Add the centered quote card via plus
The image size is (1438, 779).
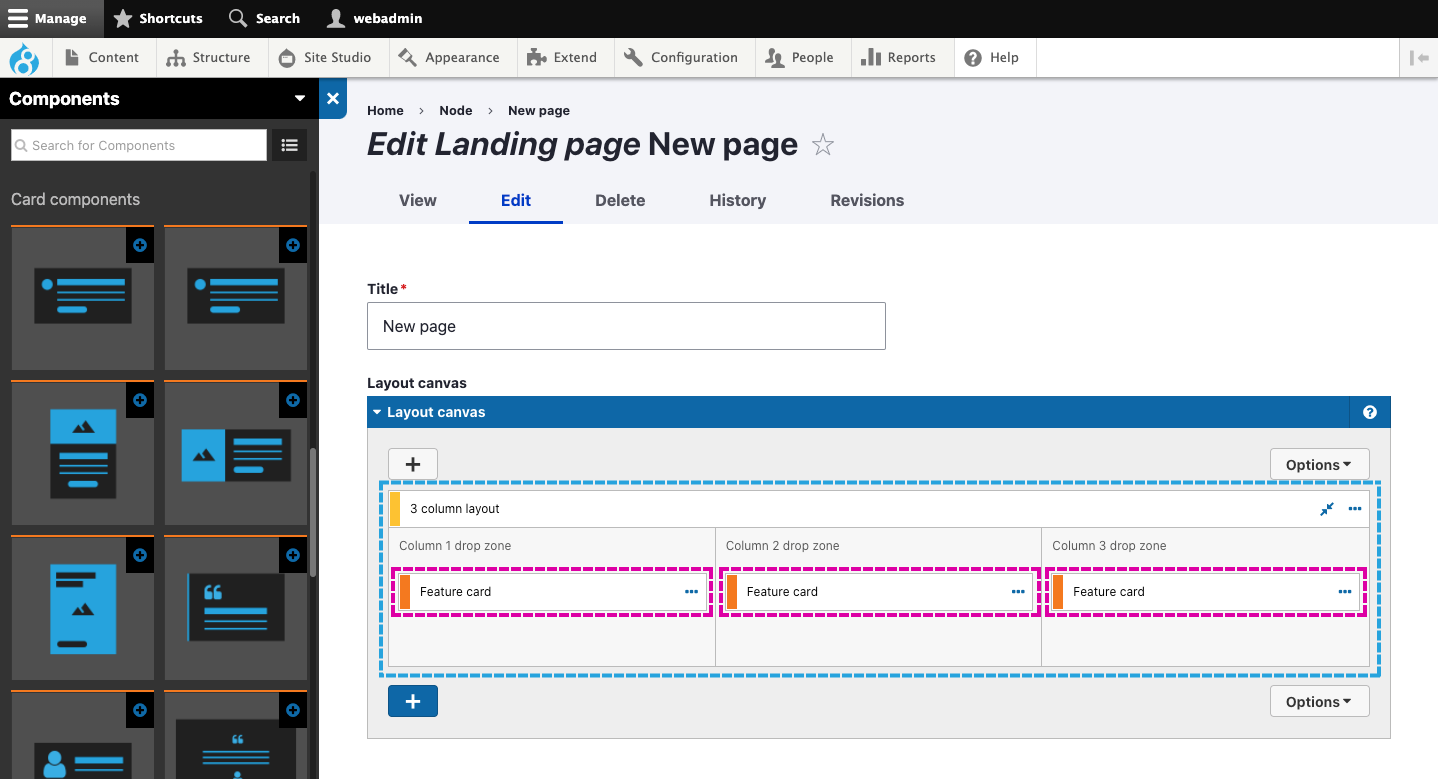pyautogui.click(x=293, y=710)
